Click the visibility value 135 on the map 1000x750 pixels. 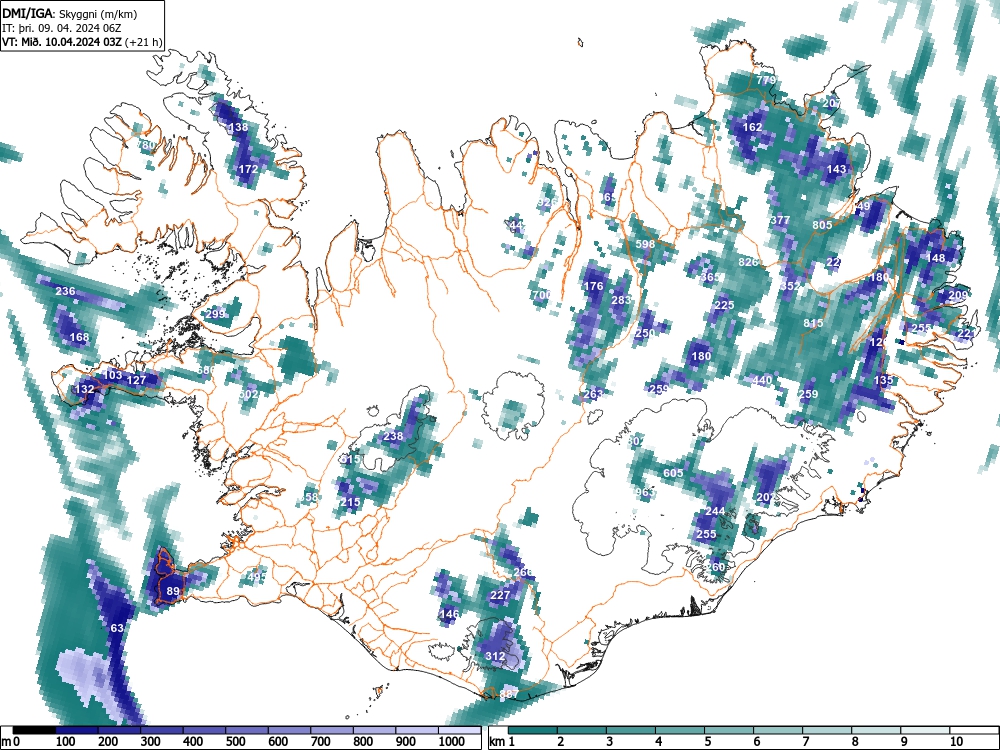click(883, 380)
